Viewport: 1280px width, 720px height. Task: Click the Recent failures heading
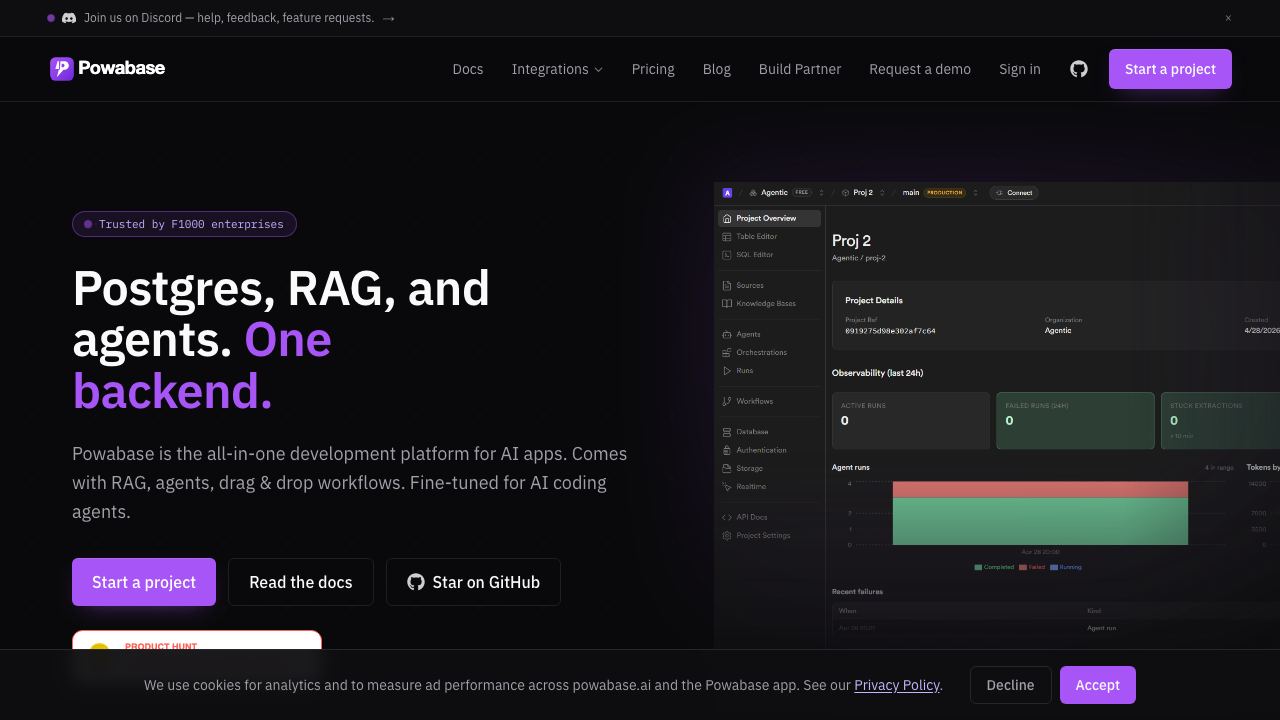[x=857, y=592]
